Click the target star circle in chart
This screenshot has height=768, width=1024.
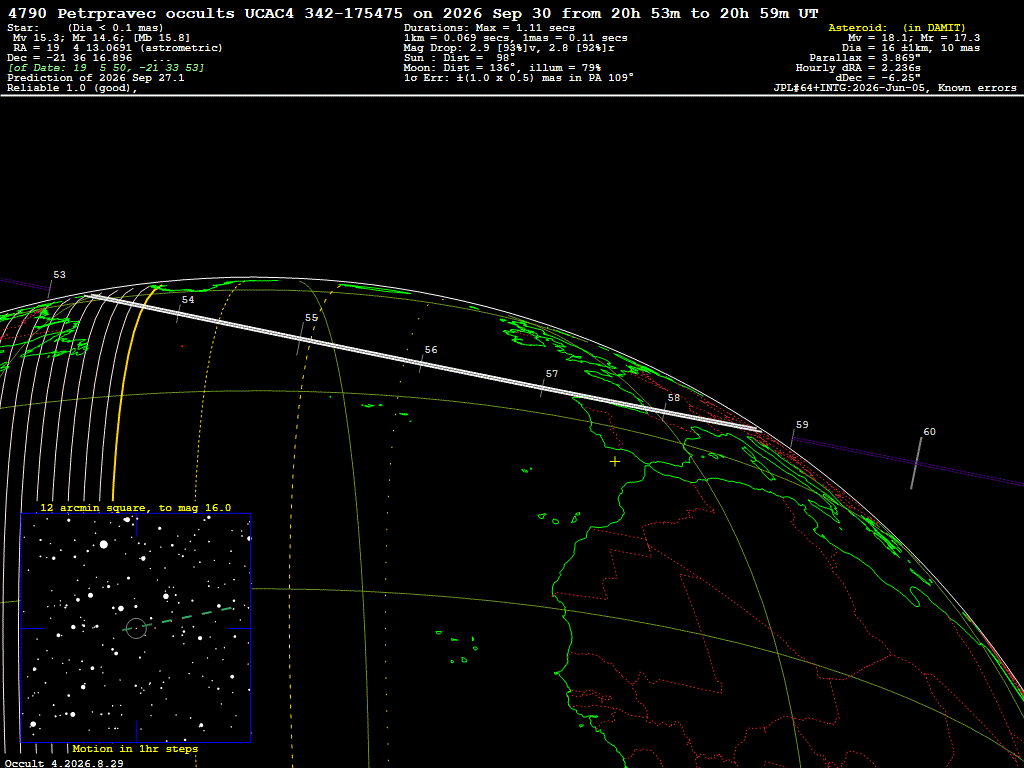[136, 628]
